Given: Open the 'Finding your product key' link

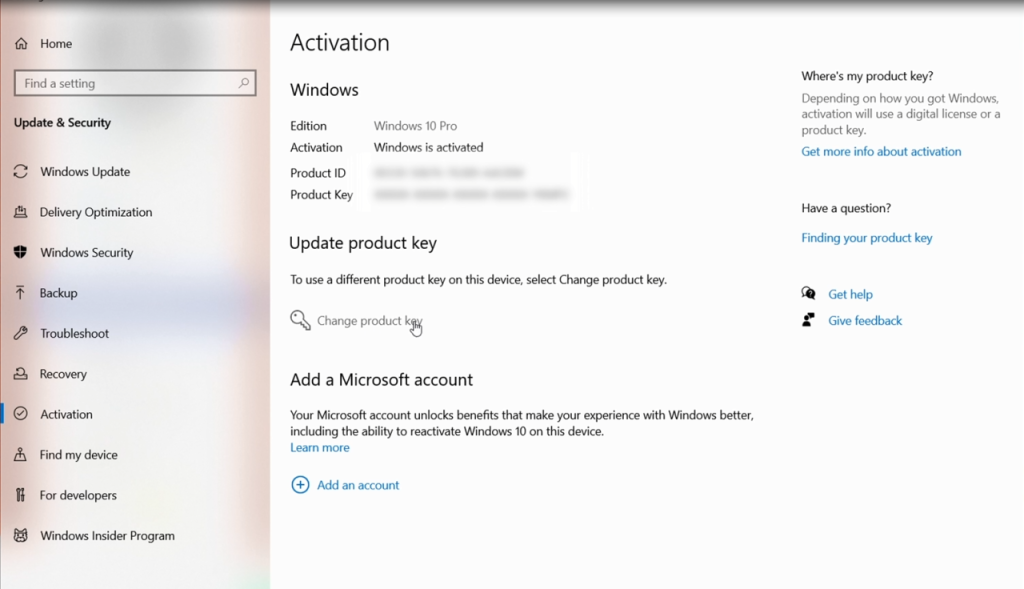Looking at the screenshot, I should tap(867, 238).
